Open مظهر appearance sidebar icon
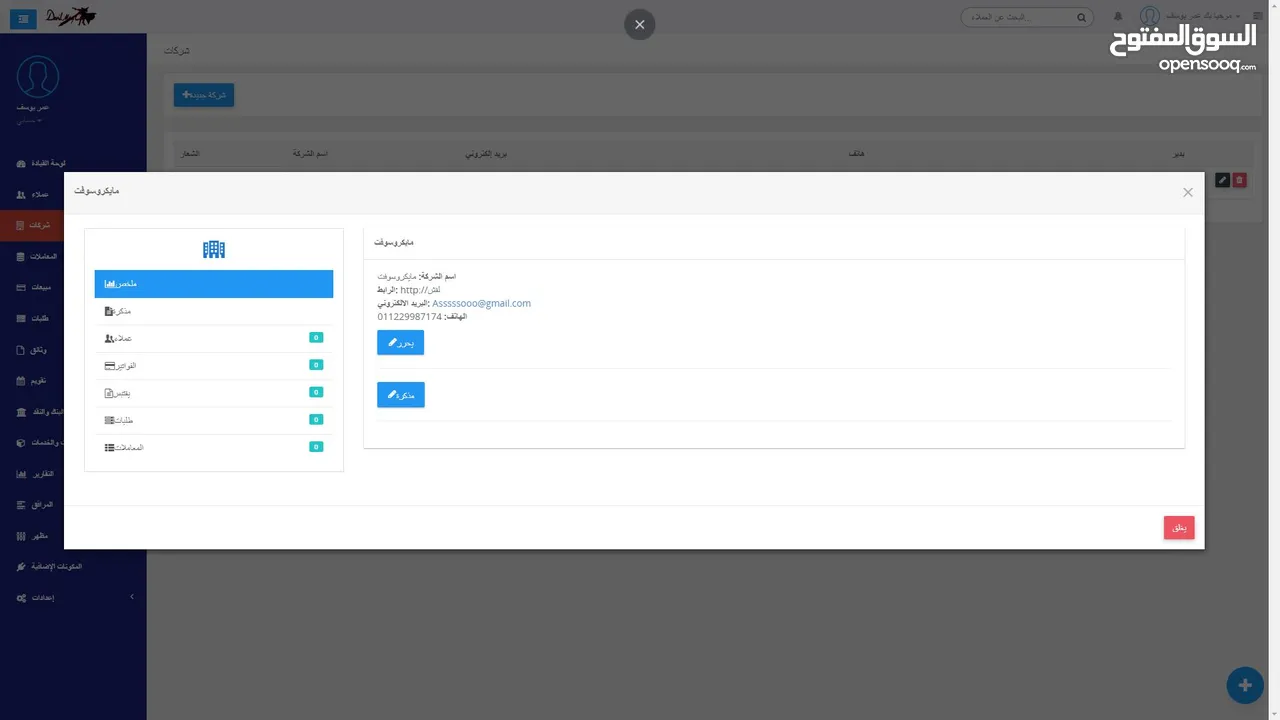This screenshot has height=720, width=1280. [22, 536]
